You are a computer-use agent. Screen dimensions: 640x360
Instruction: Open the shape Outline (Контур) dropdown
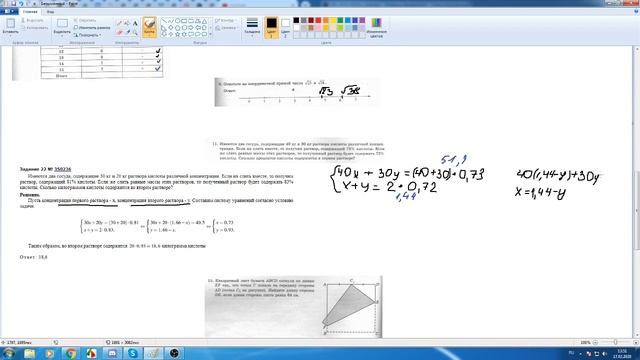click(x=226, y=20)
